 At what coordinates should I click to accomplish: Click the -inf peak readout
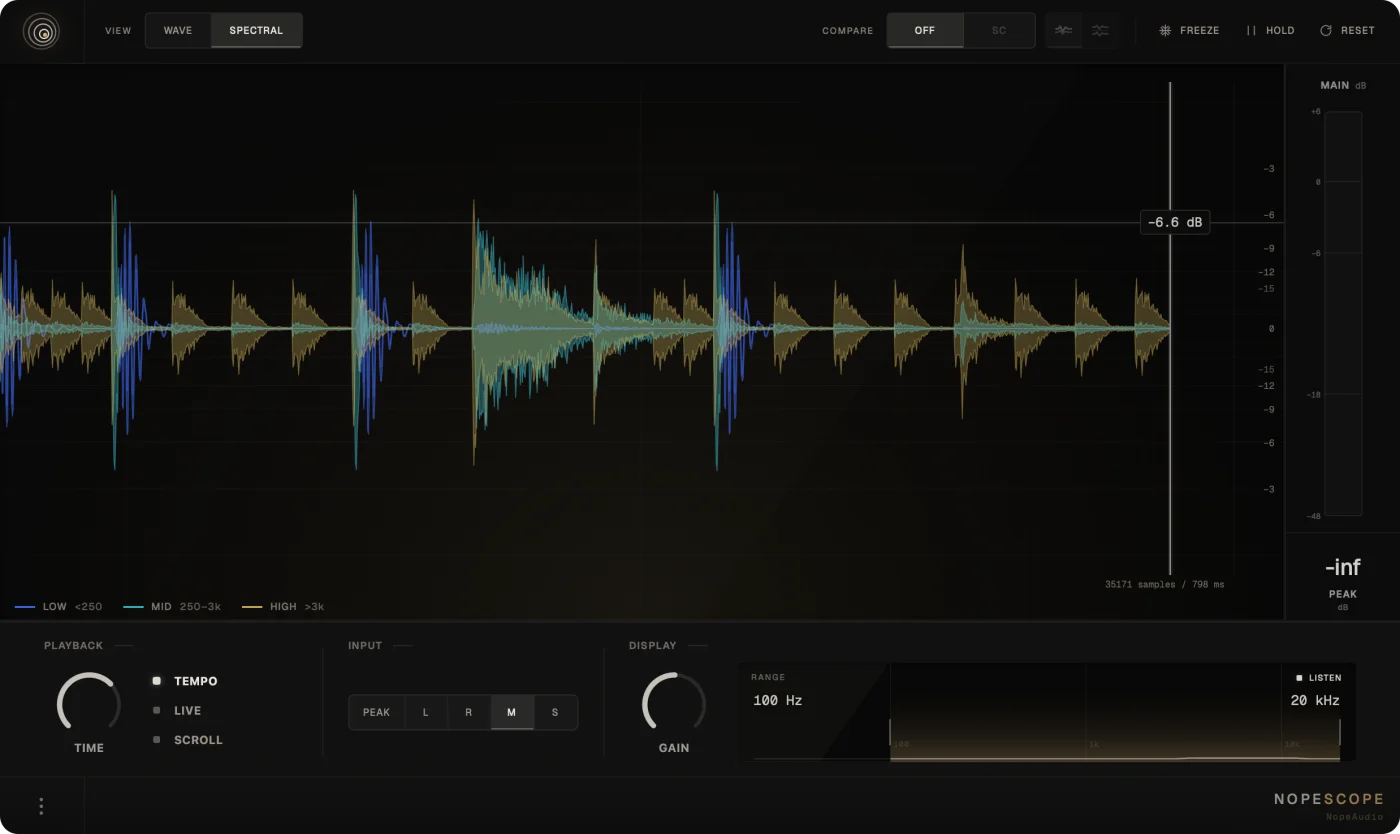coord(1343,568)
